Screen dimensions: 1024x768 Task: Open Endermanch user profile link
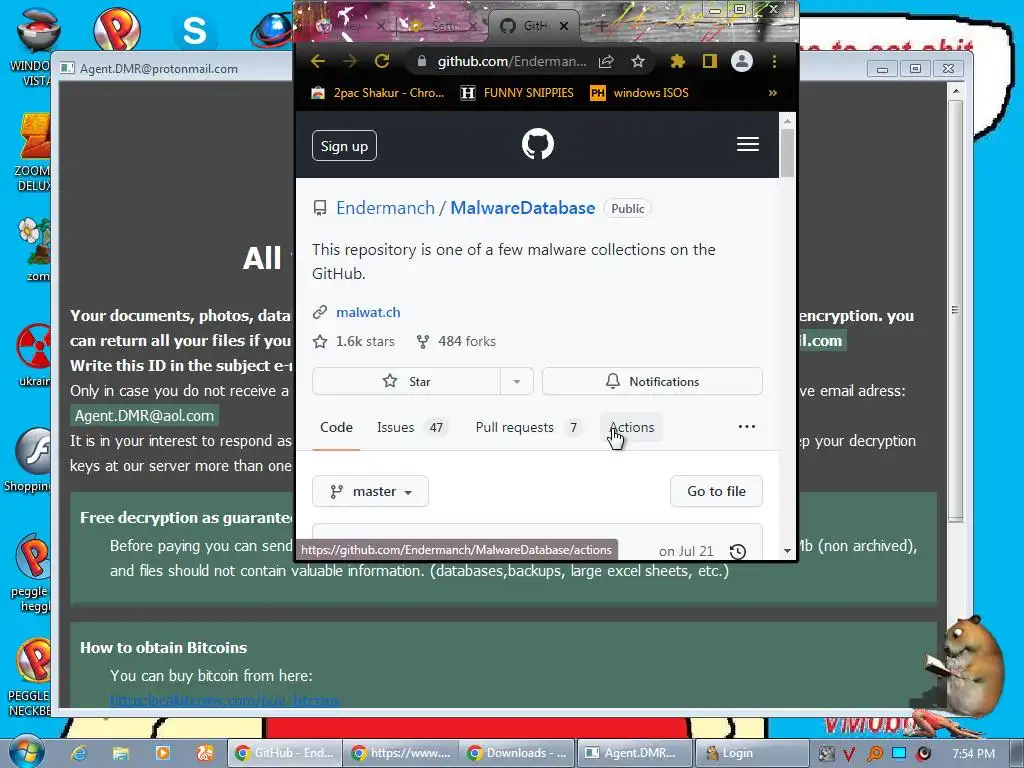pos(385,208)
